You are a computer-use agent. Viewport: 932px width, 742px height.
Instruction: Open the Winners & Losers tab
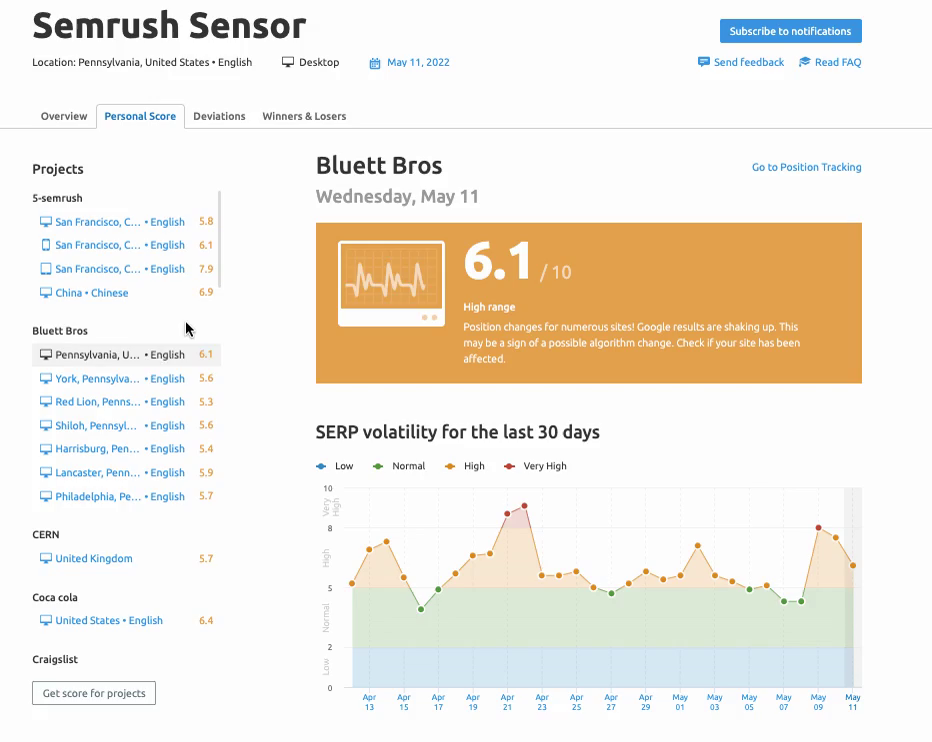click(x=304, y=116)
